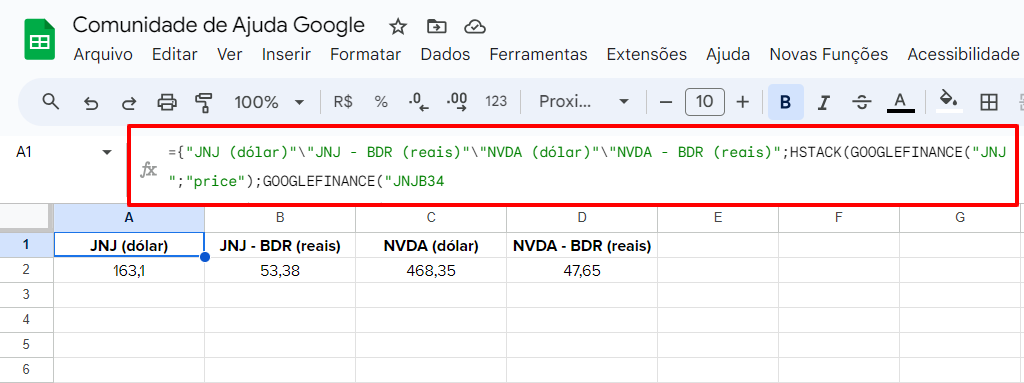Image resolution: width=1024 pixels, height=383 pixels.
Task: Select column D header
Action: [x=582, y=218]
